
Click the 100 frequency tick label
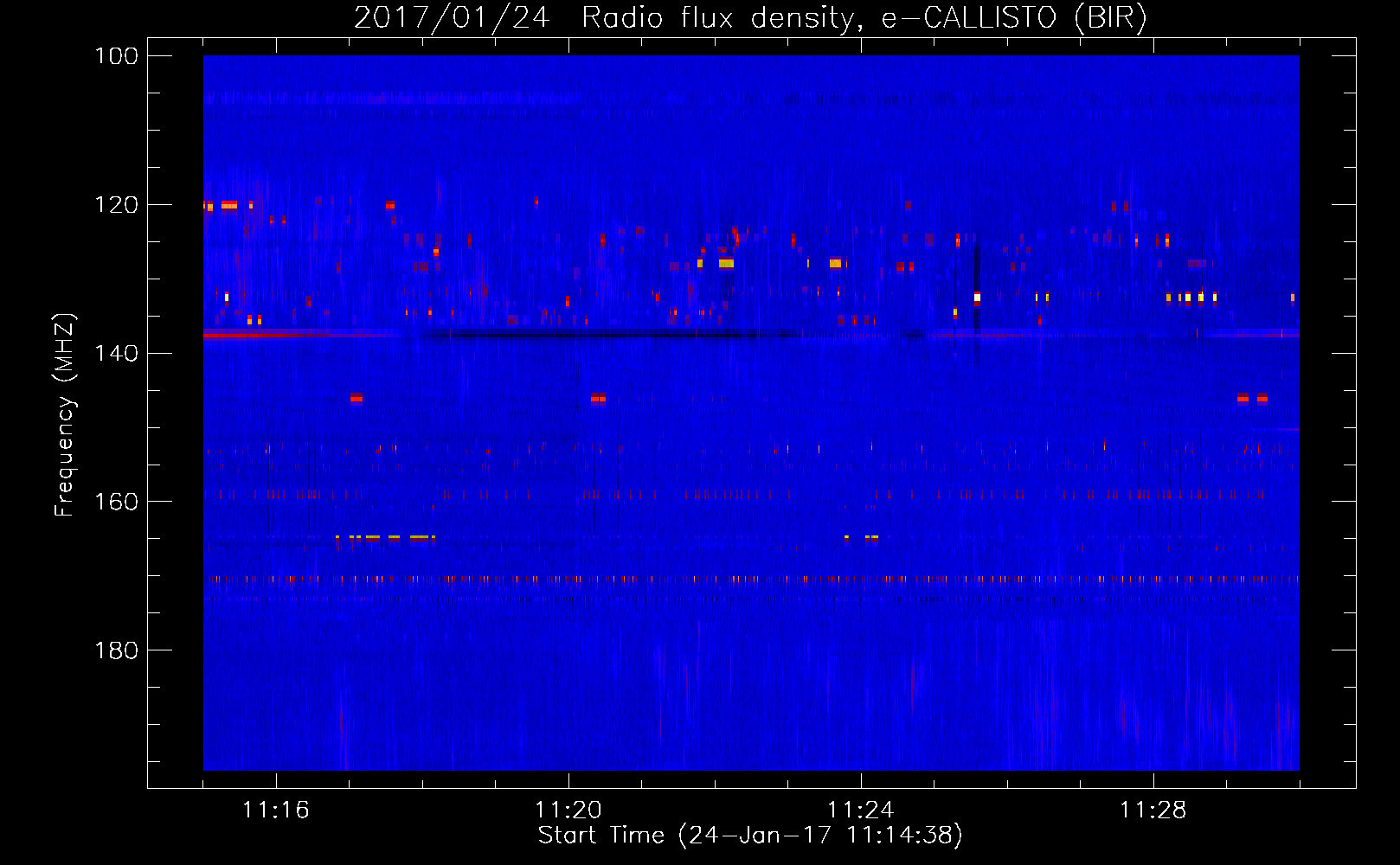pos(117,56)
